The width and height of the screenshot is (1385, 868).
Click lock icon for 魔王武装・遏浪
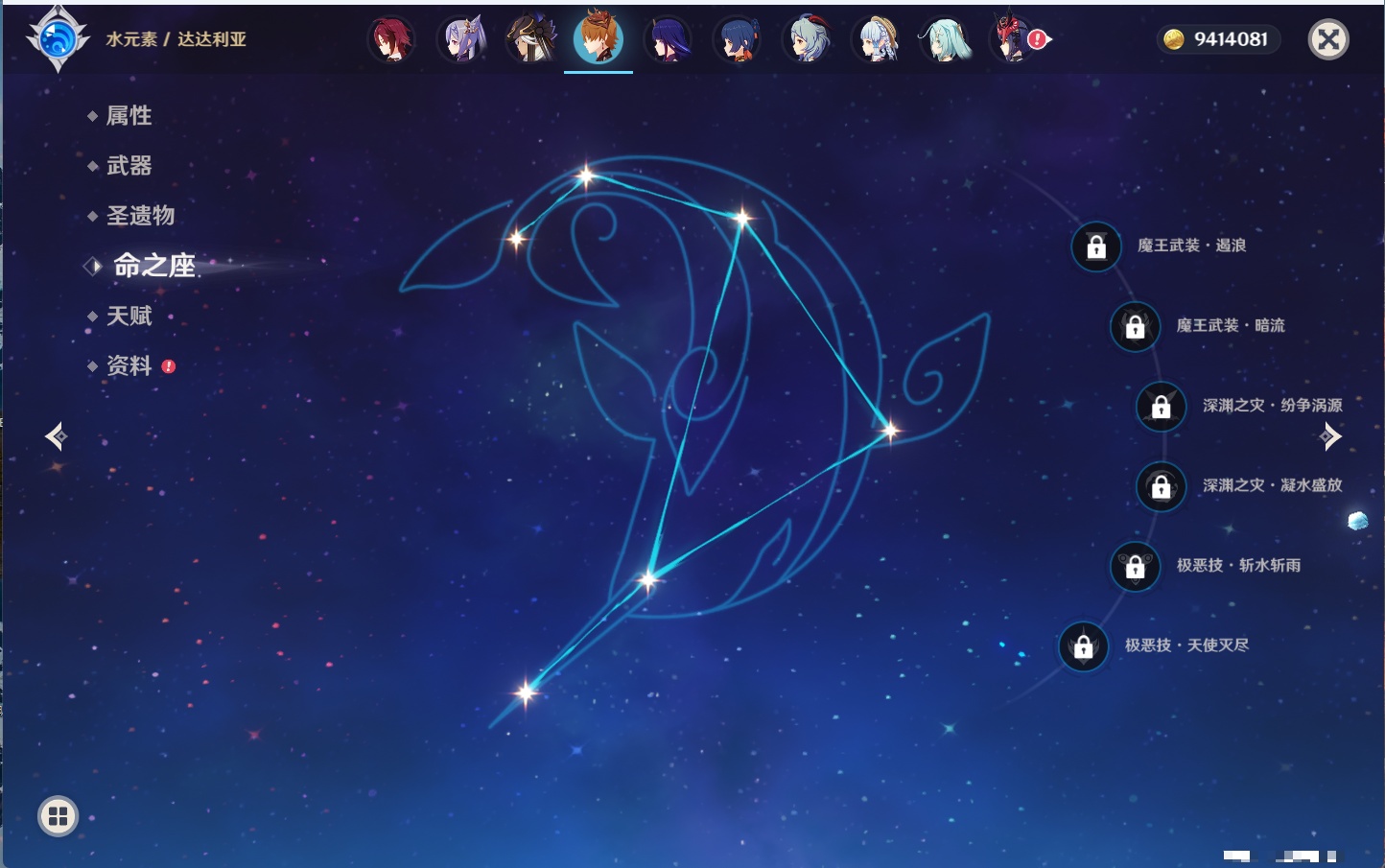1096,246
